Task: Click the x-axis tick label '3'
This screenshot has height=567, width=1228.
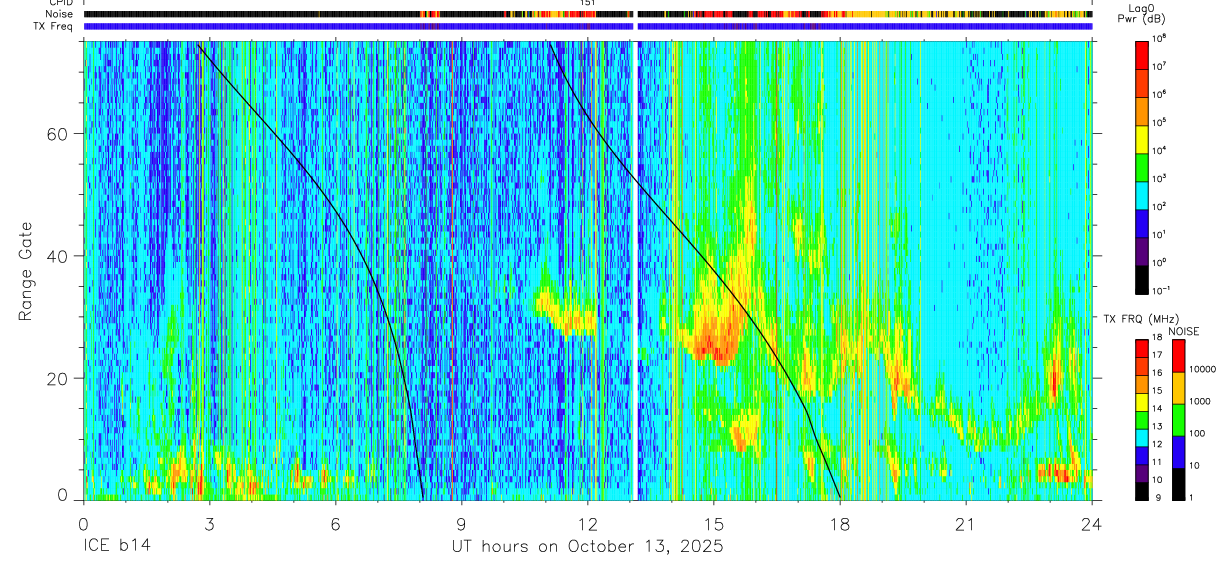Action: (x=209, y=525)
